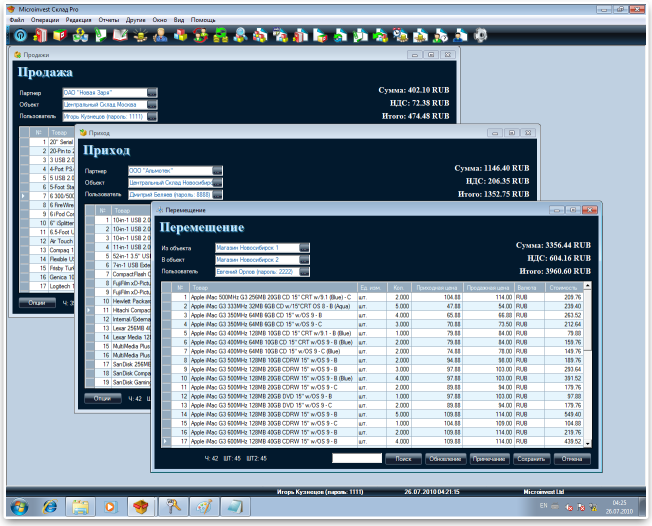Click the Отмена button
The height and width of the screenshot is (526, 652).
click(x=572, y=459)
